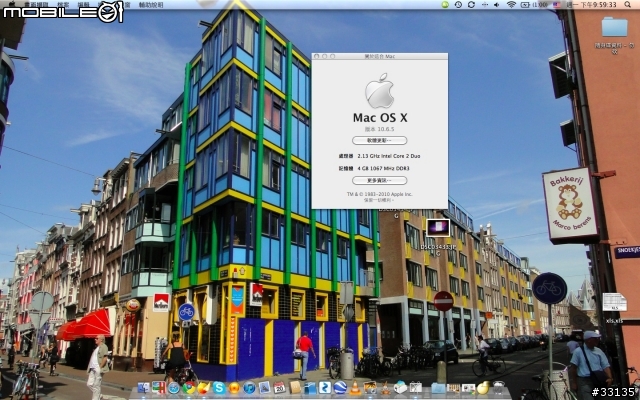Open the Trash in the Dock

(x=499, y=387)
